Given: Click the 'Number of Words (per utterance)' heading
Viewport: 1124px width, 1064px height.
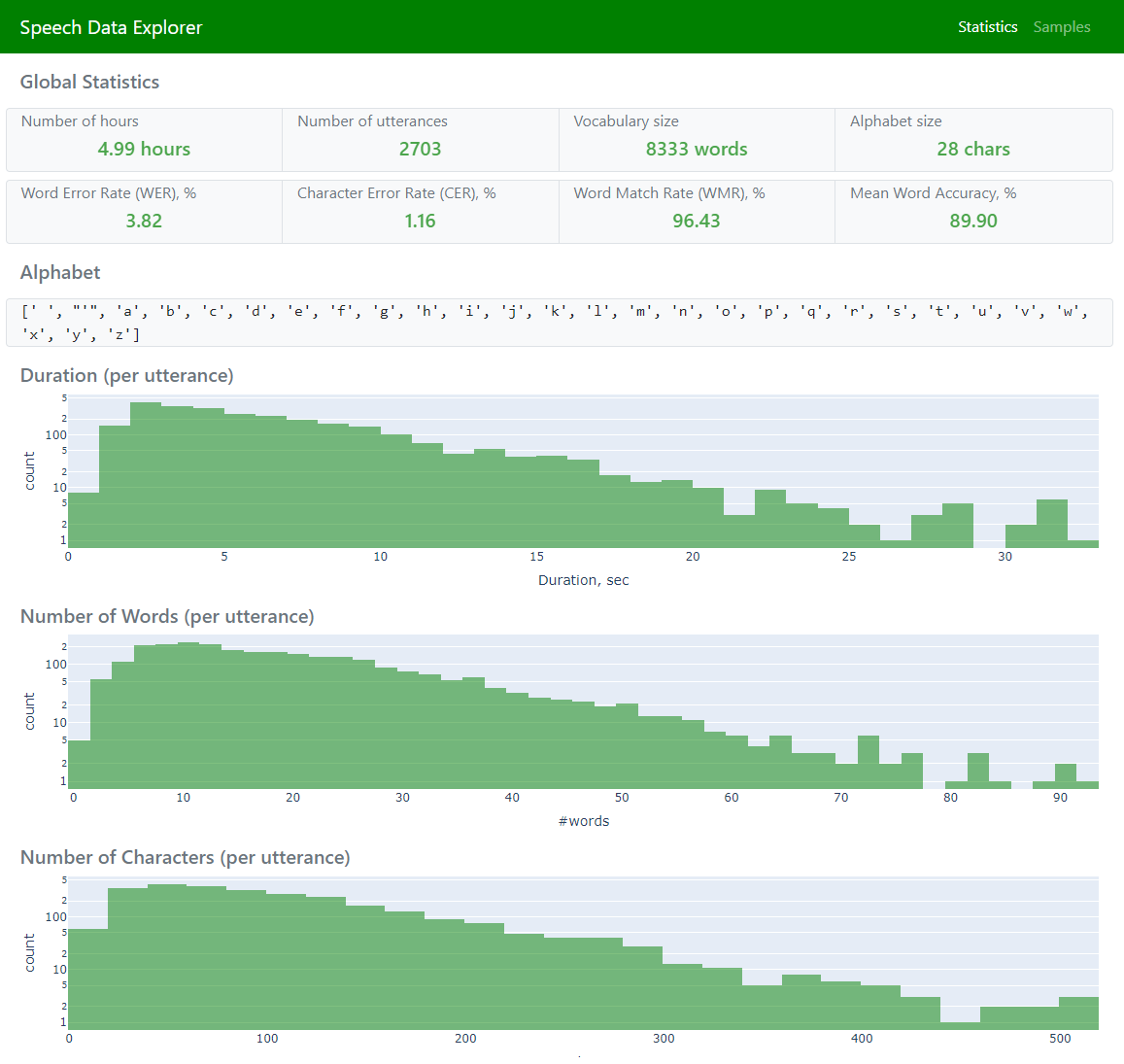Looking at the screenshot, I should pyautogui.click(x=167, y=616).
